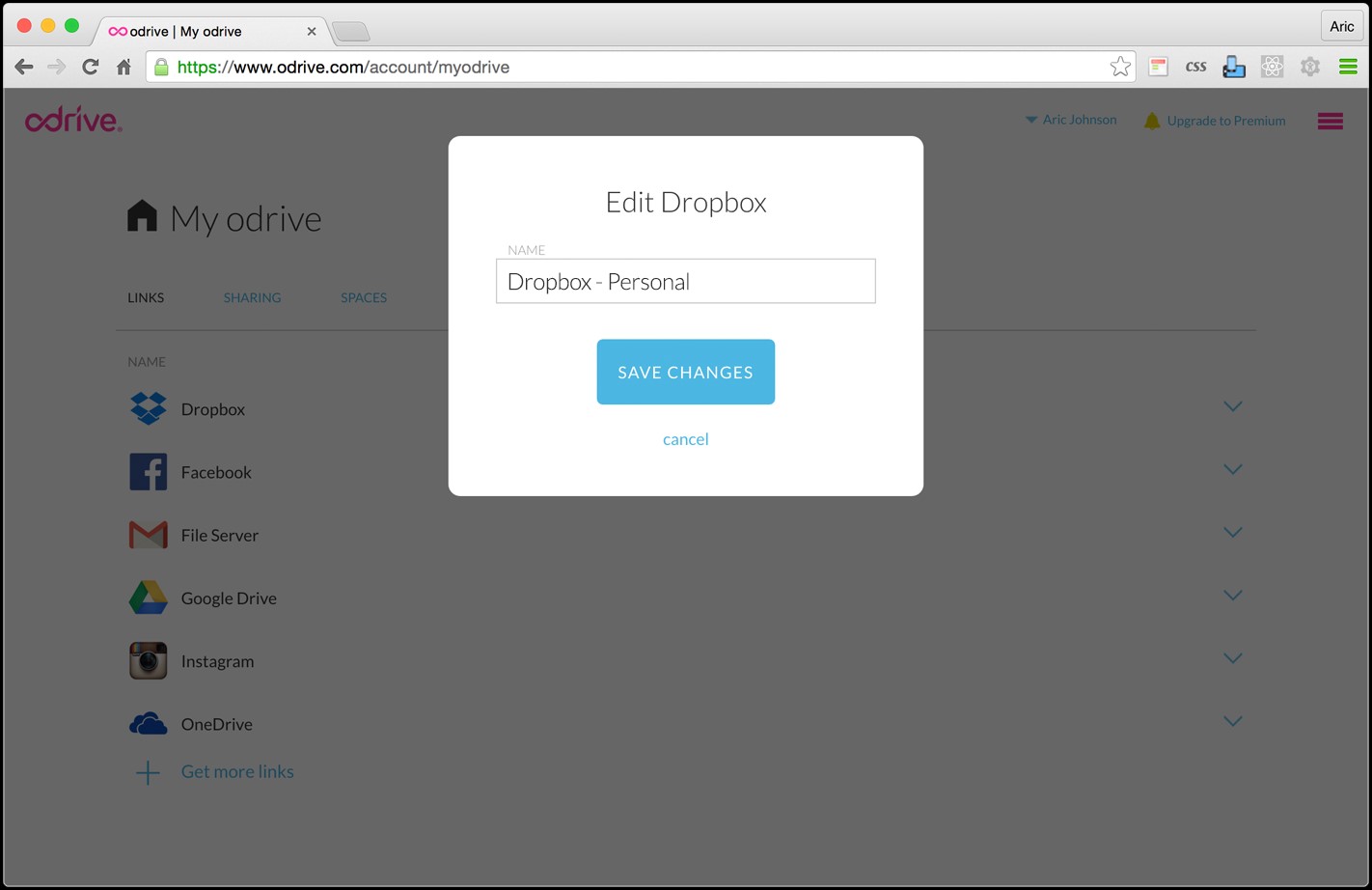
Task: Close the odrive browser tab
Action: [x=312, y=32]
